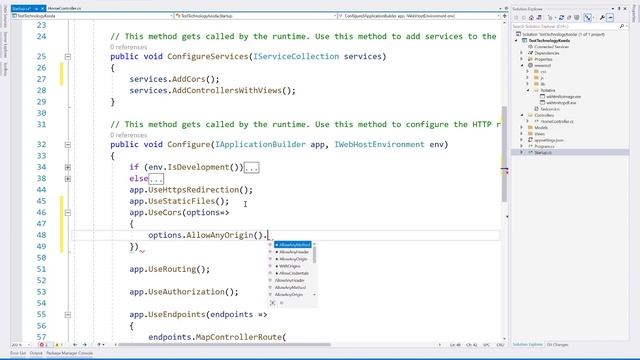Select the Rotativa folder

(545, 90)
